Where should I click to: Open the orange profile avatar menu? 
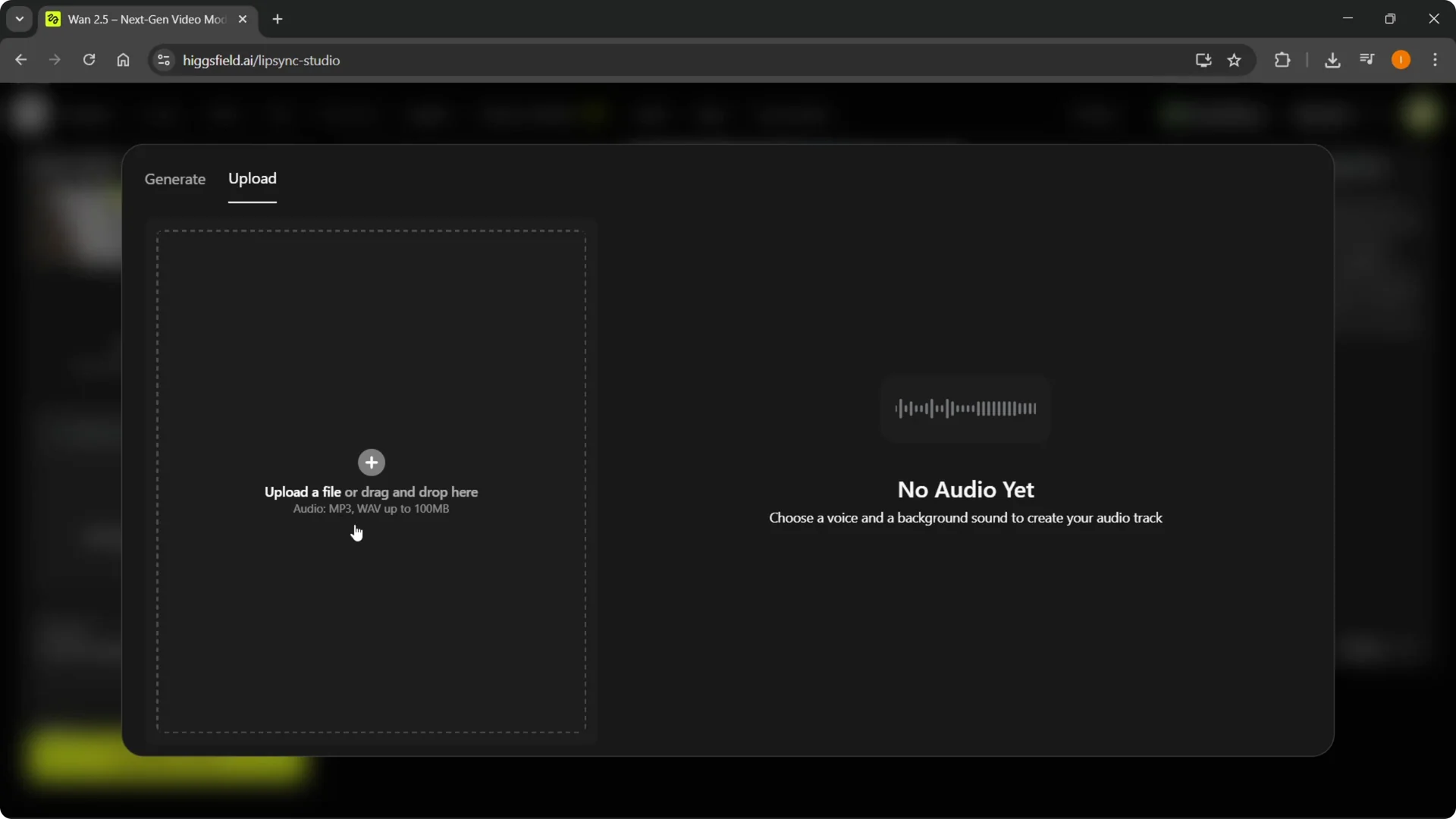click(1401, 60)
